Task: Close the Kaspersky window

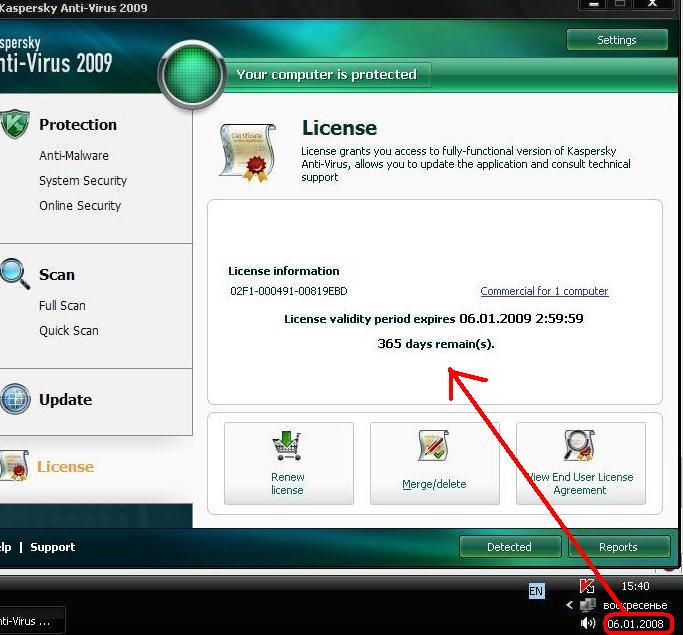Action: [653, 4]
